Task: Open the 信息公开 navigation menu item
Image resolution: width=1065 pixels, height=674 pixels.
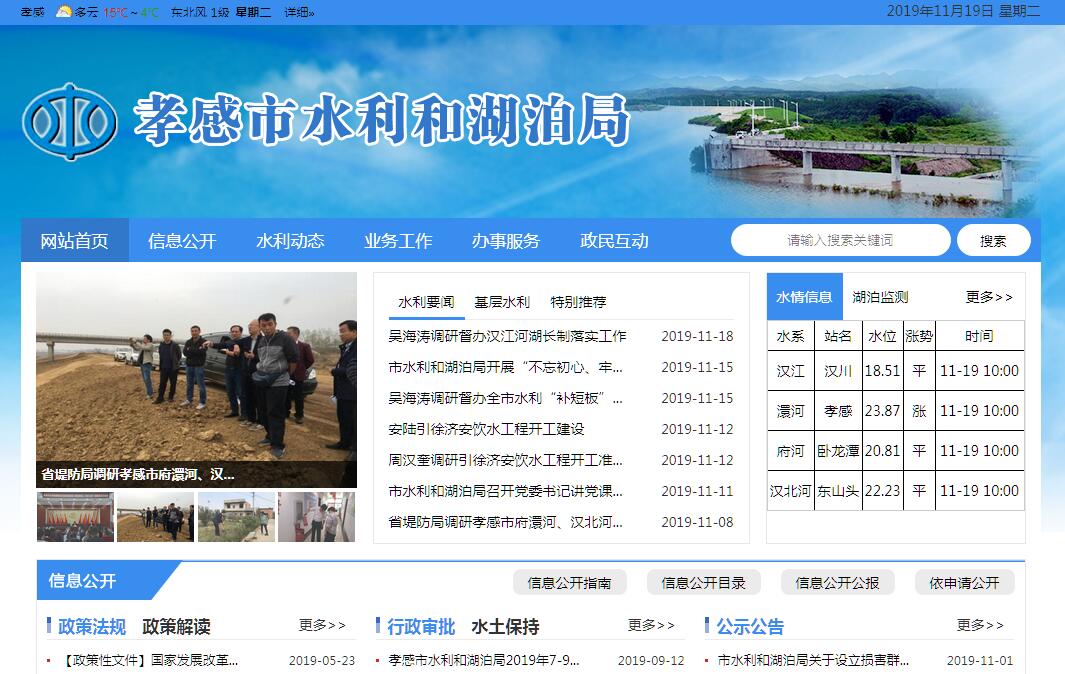Action: [182, 241]
